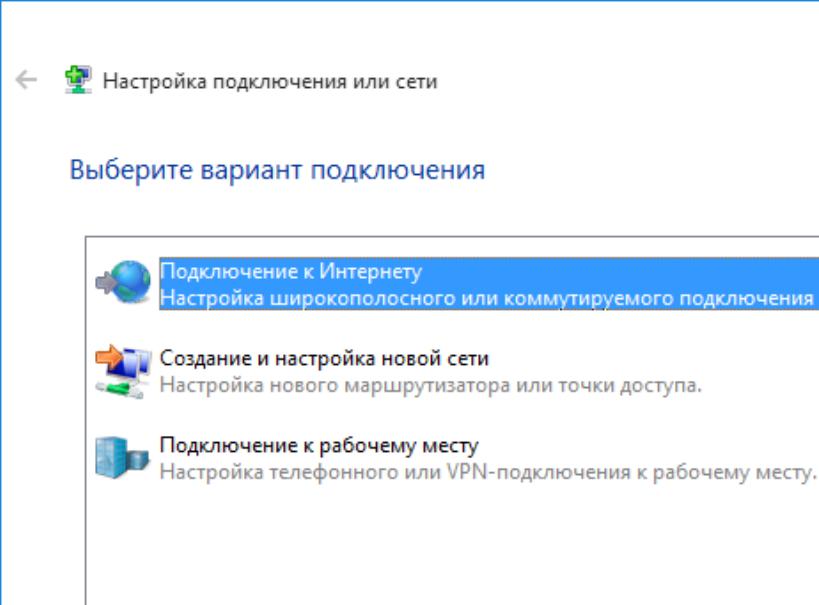Select the new network computers icon
This screenshot has width=819, height=605.
tap(123, 371)
